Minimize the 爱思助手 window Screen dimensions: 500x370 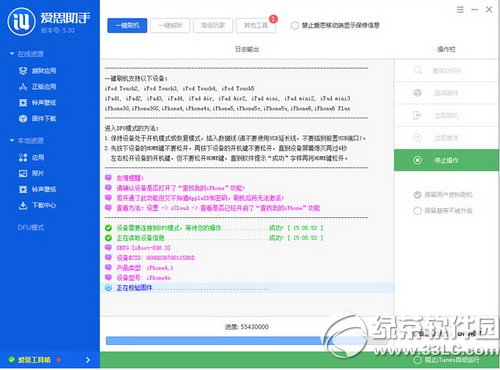[x=475, y=10]
